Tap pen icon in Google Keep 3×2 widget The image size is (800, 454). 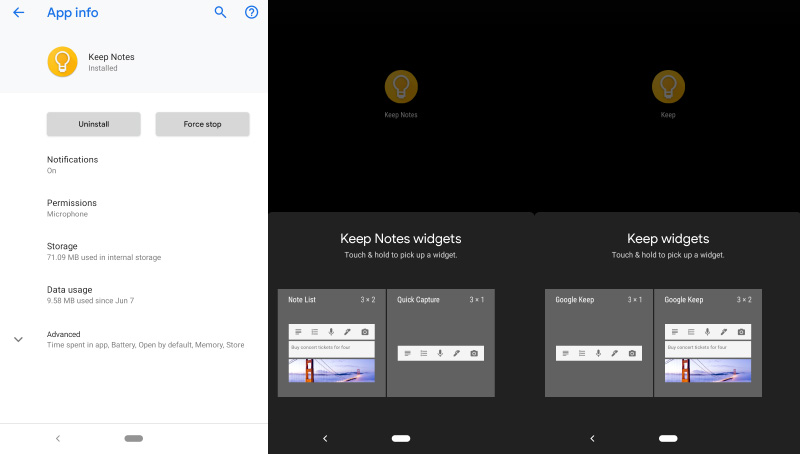point(724,332)
